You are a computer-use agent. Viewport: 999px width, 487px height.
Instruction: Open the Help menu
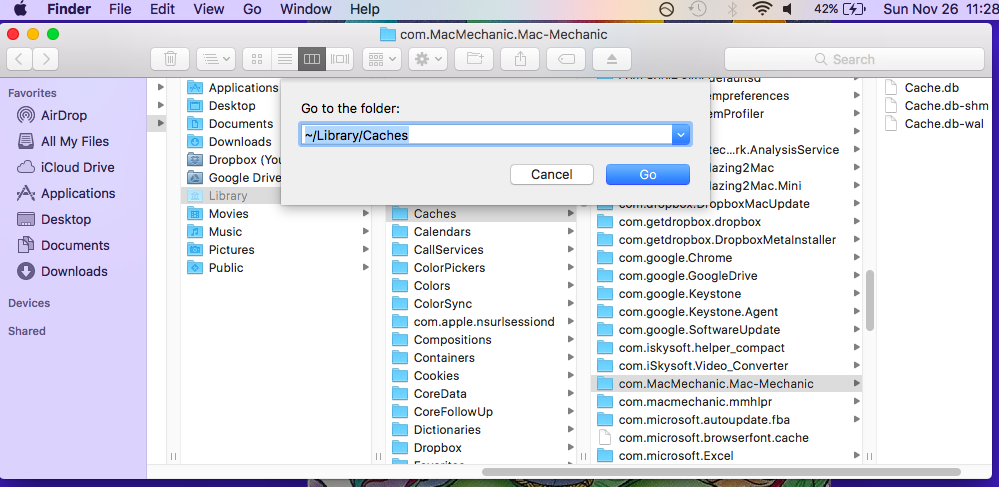point(364,9)
